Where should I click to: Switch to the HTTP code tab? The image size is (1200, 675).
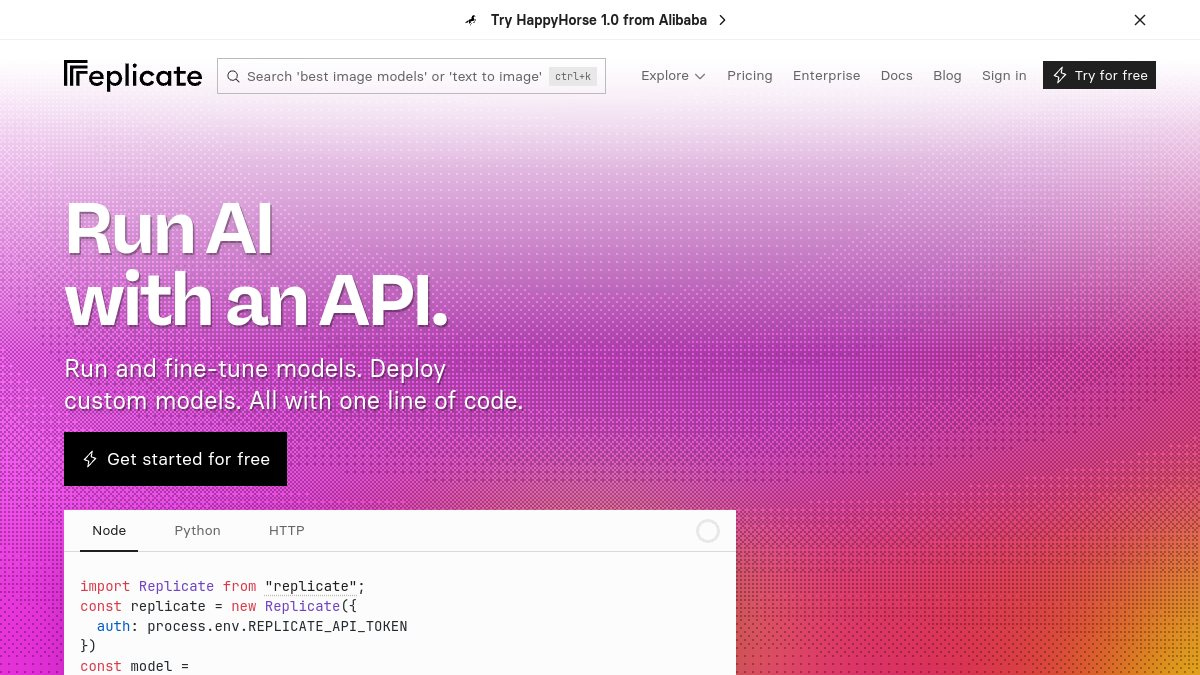click(x=287, y=531)
